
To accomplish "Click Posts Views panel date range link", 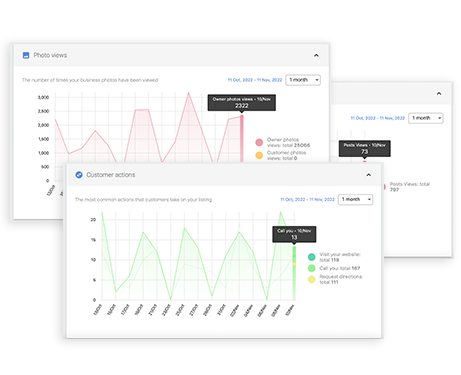I will tap(378, 118).
